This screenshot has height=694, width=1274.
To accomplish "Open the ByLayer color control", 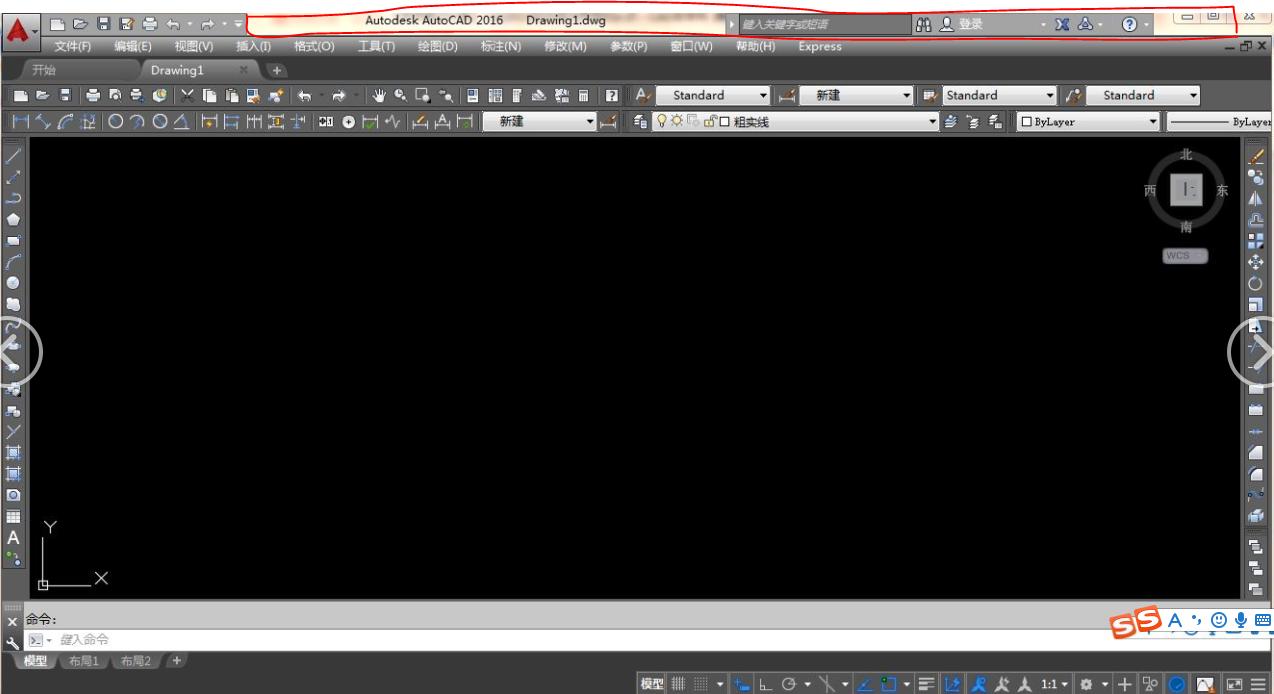I will pyautogui.click(x=1089, y=122).
